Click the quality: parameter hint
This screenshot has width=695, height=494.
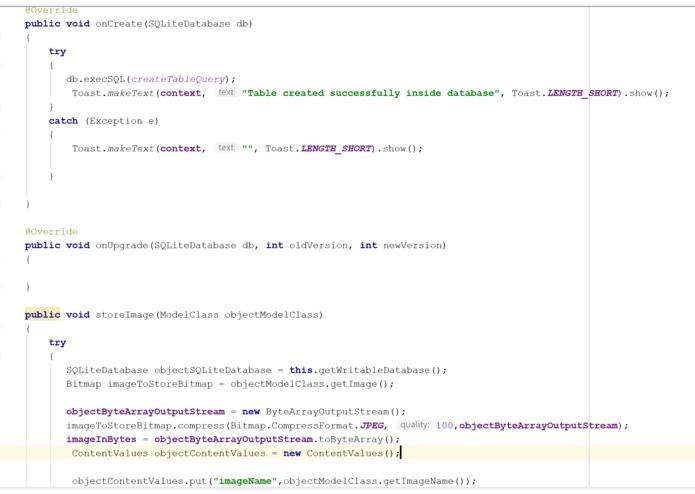pyautogui.click(x=414, y=424)
